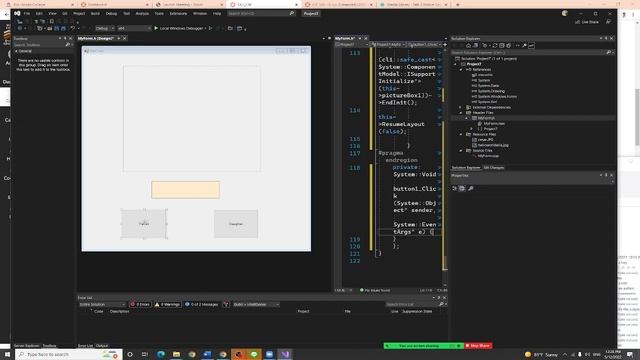Open the Build menu
This screenshot has width=640, height=360.
coord(95,13)
